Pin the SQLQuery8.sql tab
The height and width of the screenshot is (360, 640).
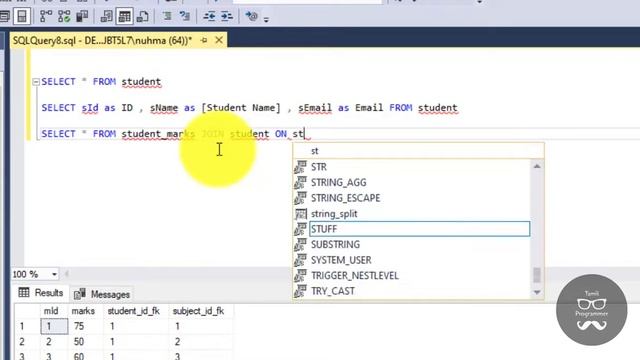click(204, 40)
